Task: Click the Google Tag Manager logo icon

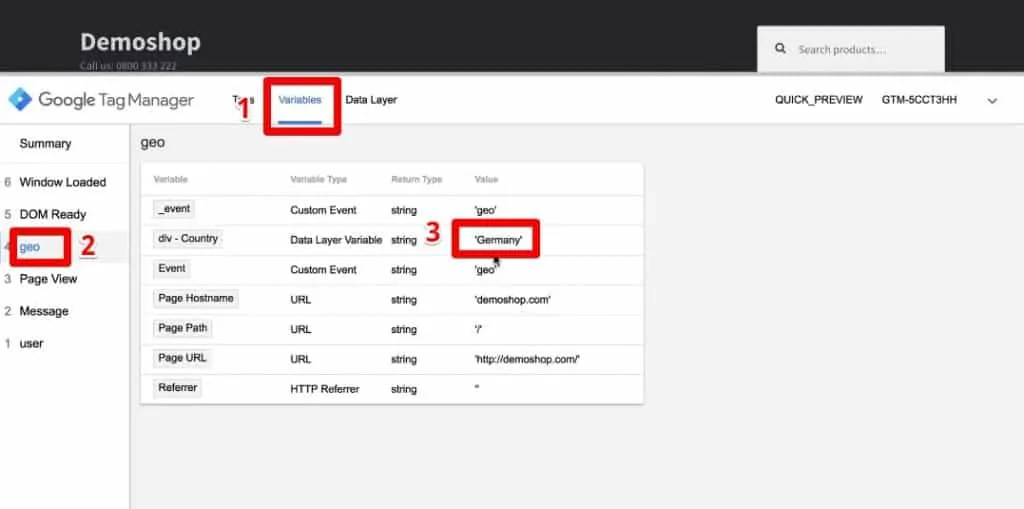Action: tap(20, 99)
